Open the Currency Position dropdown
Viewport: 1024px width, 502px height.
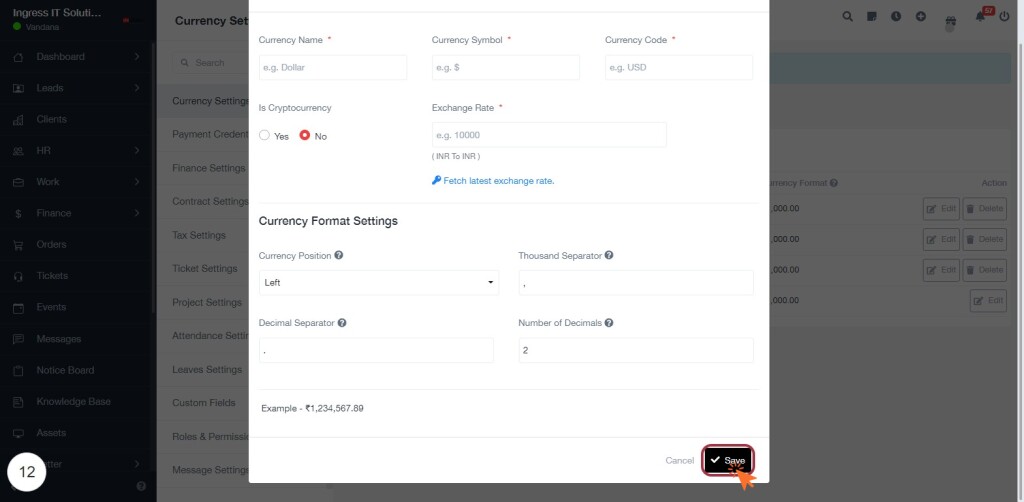pyautogui.click(x=379, y=283)
